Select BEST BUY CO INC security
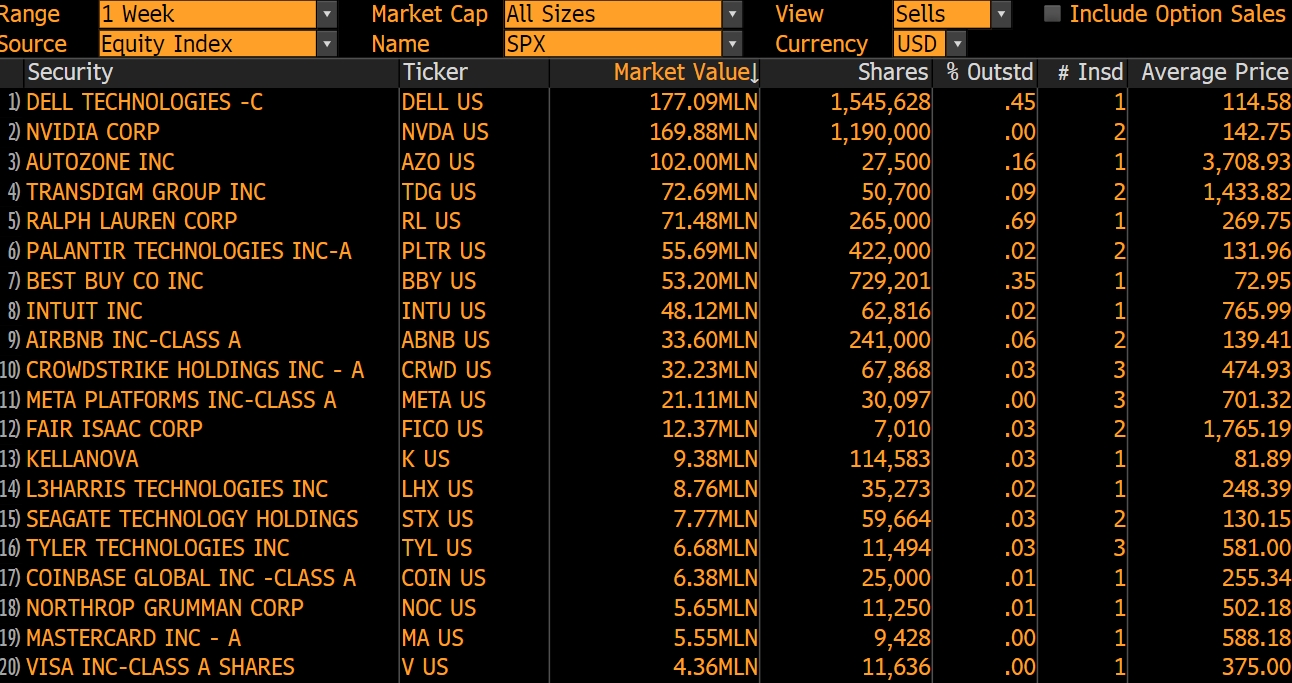 tap(115, 281)
